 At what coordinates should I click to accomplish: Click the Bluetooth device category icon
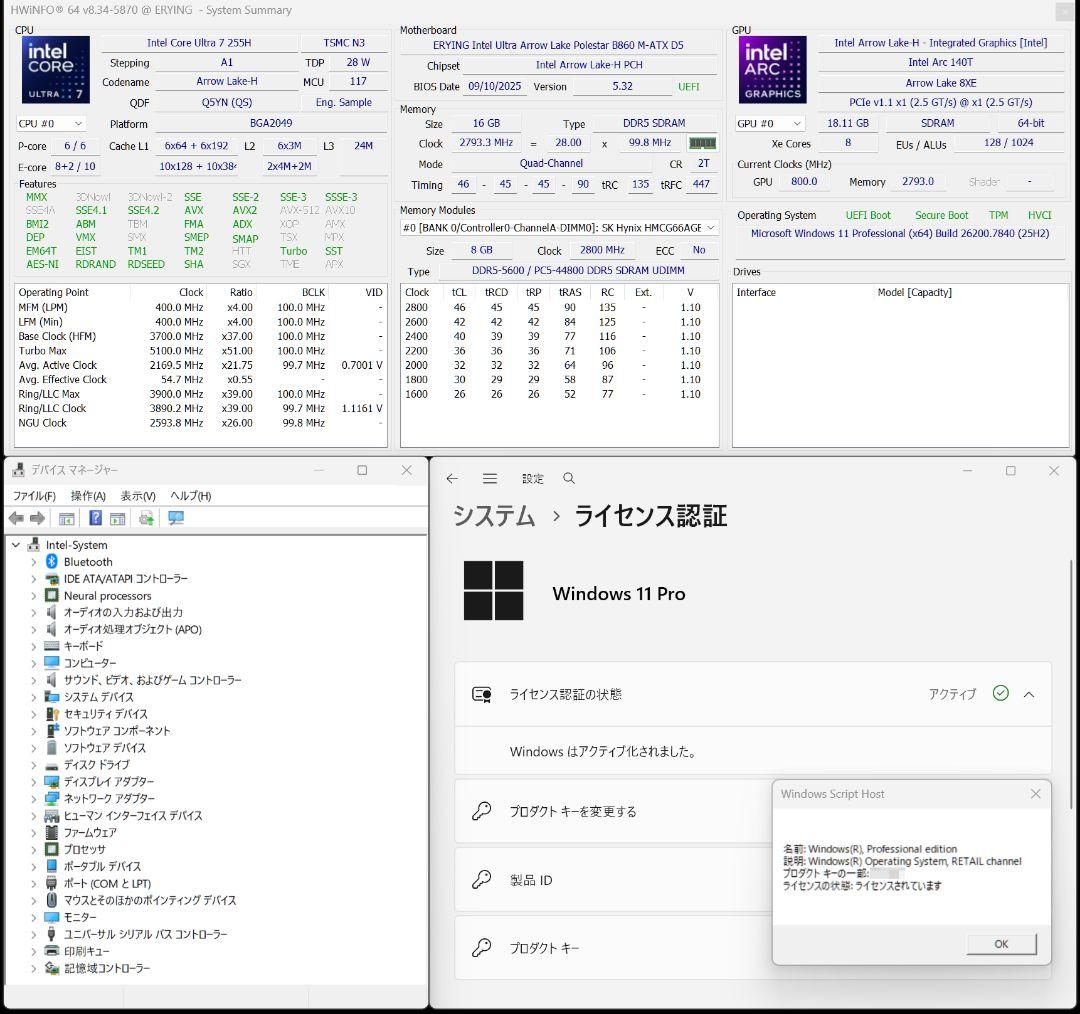point(52,561)
